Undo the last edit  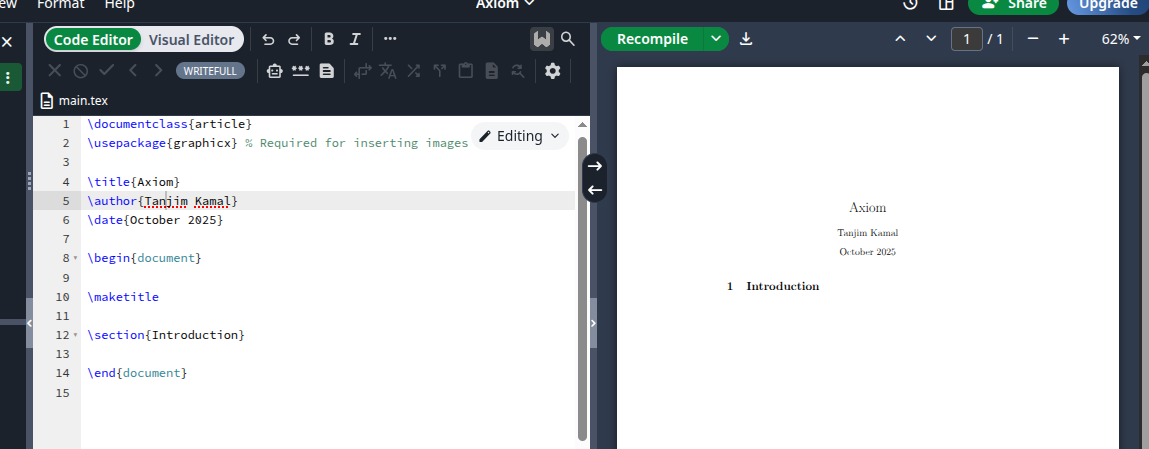tap(268, 40)
